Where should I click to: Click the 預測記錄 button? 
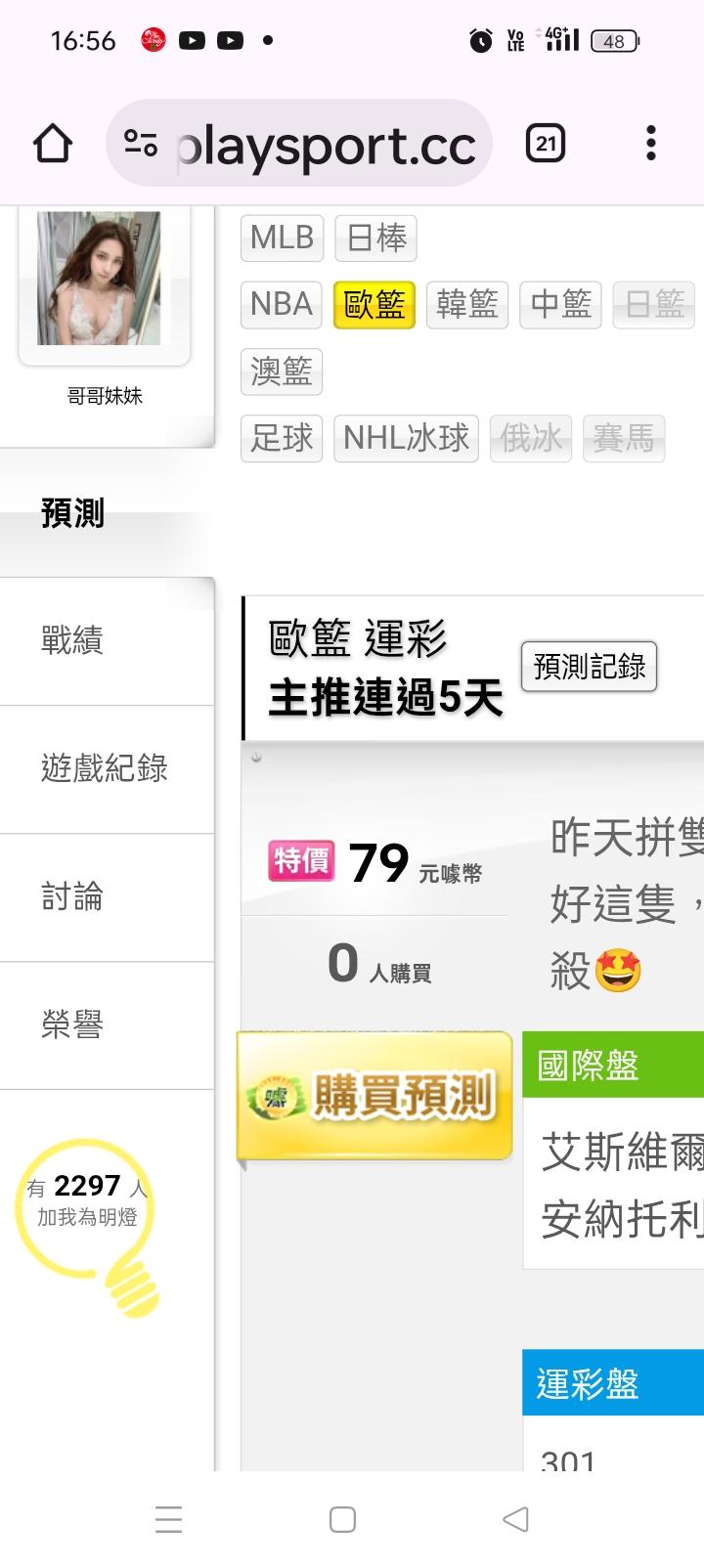pos(590,667)
